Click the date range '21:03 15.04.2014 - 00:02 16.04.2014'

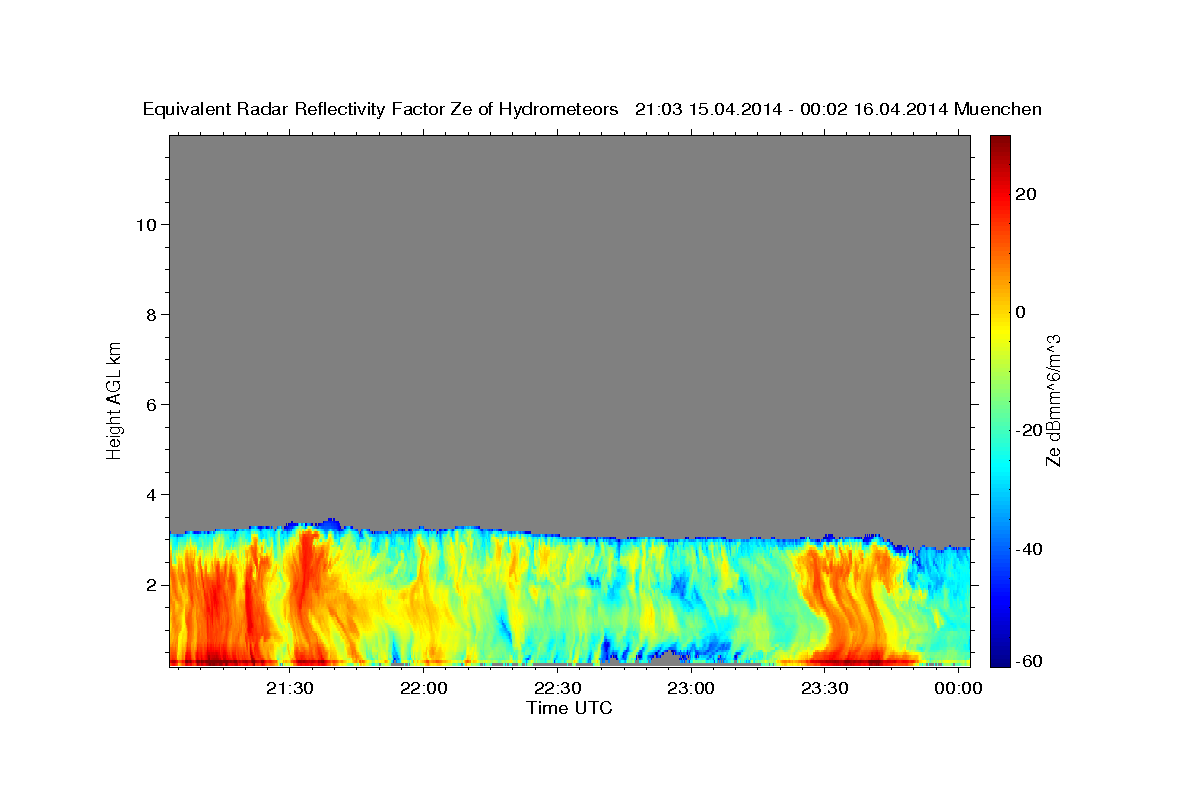(x=792, y=110)
